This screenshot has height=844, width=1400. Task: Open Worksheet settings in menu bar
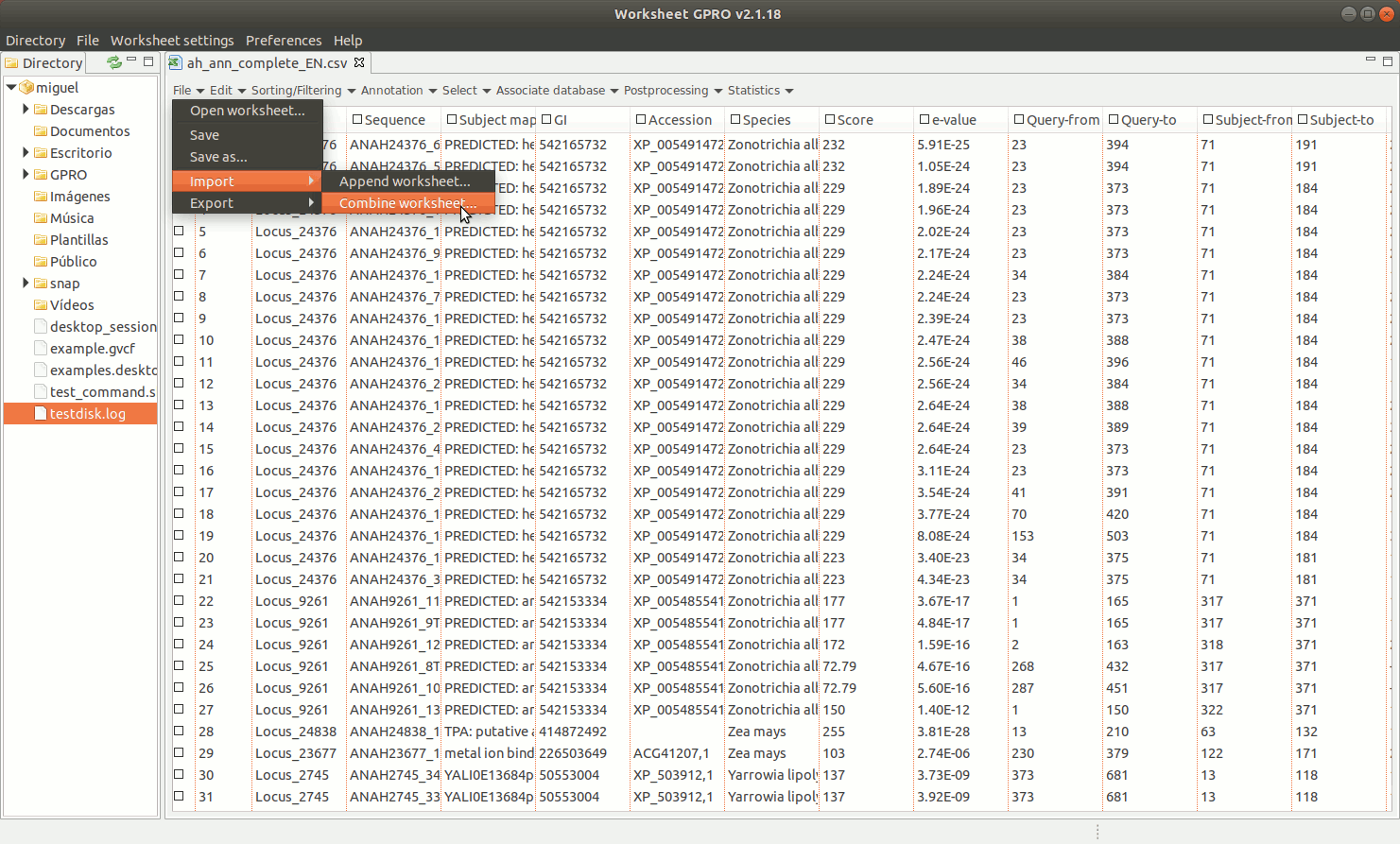point(172,41)
